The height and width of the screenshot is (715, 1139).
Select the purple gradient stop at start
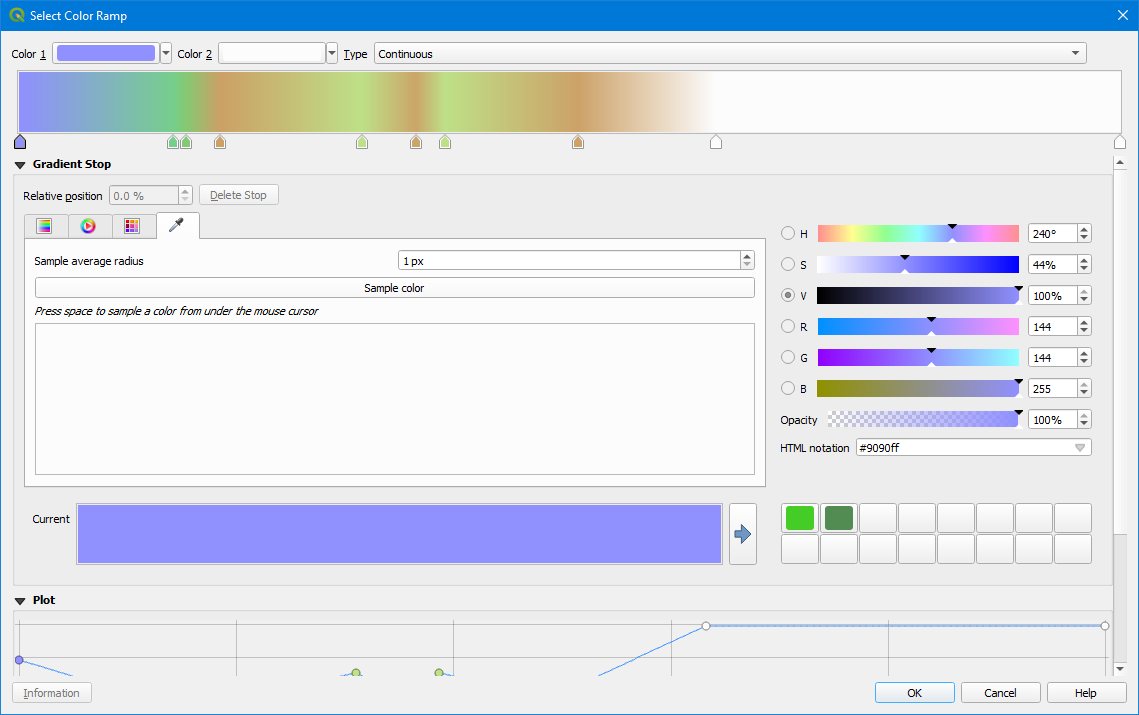(20, 142)
